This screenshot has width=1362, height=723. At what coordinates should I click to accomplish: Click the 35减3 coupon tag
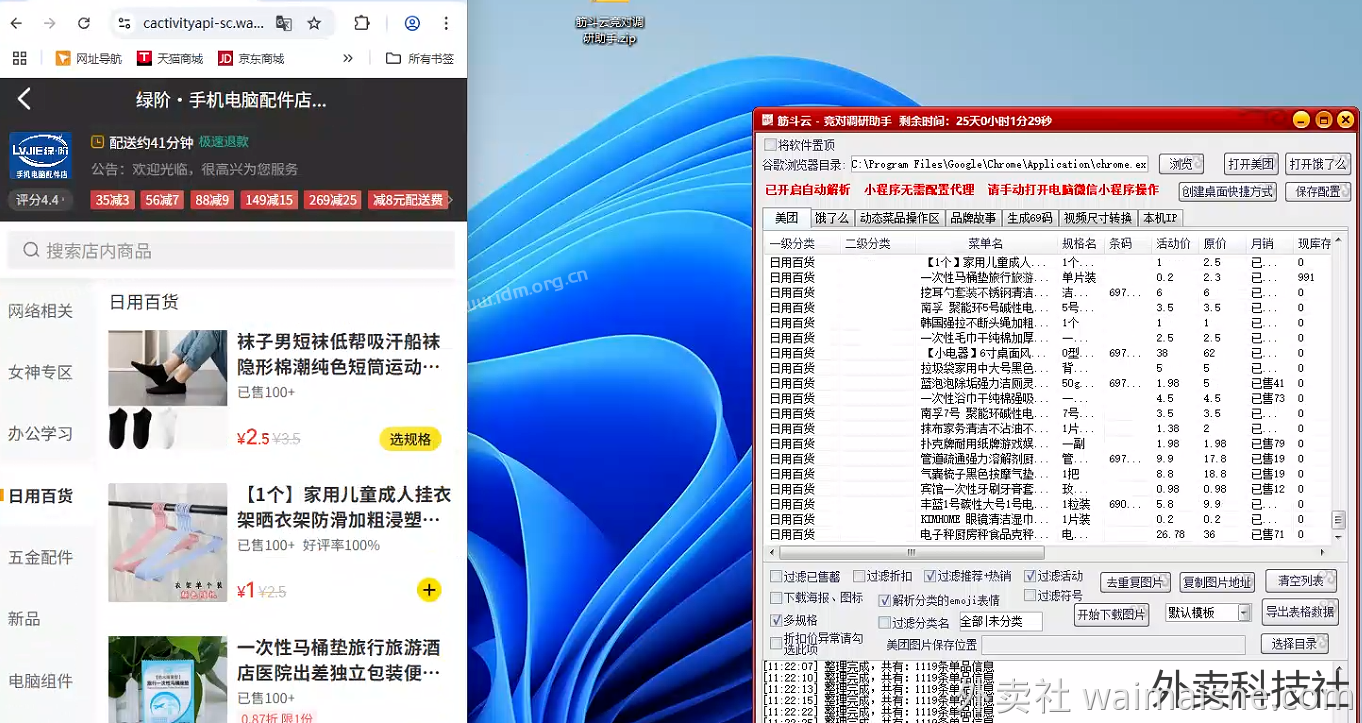point(112,200)
